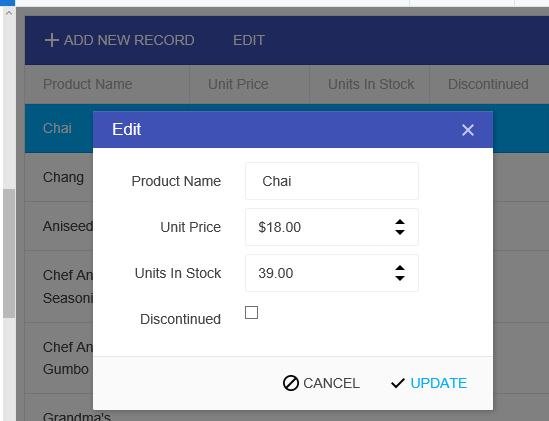Focus the Product Name input field
The height and width of the screenshot is (421, 549).
(332, 181)
